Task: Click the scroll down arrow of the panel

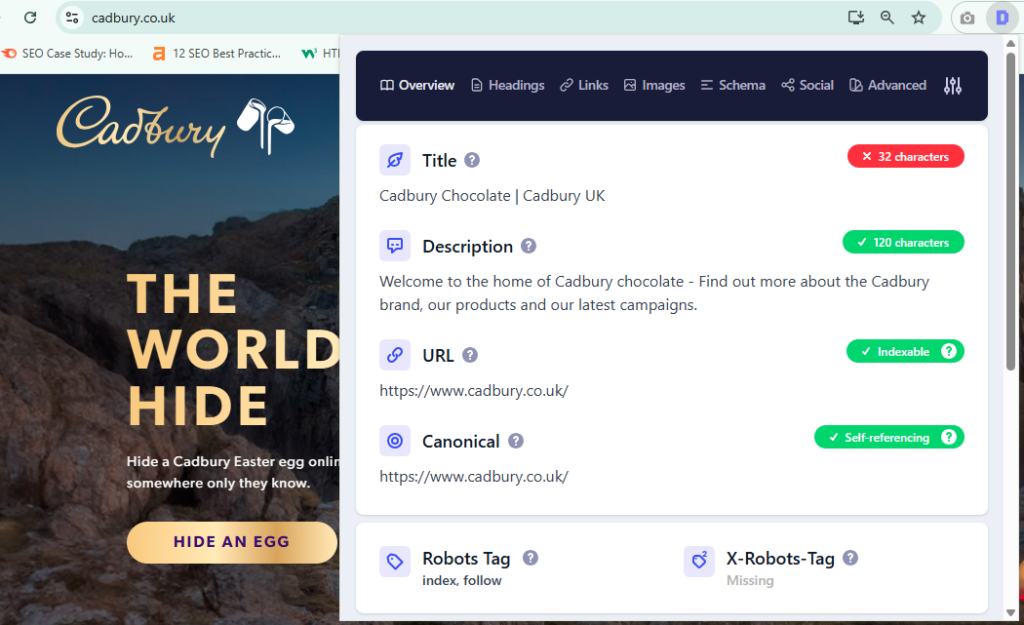Action: click(1011, 613)
